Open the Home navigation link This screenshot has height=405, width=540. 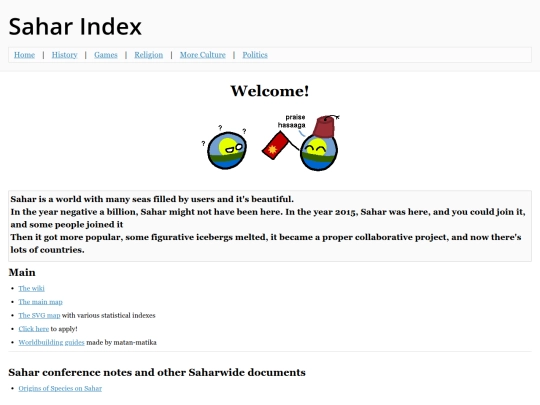[24, 55]
